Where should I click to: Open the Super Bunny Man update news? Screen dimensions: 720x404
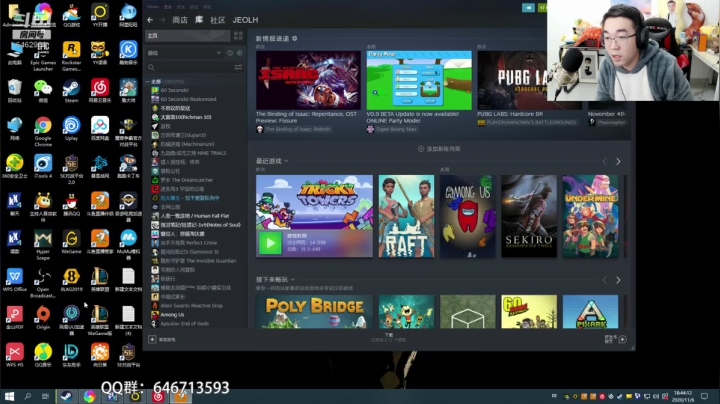point(419,80)
